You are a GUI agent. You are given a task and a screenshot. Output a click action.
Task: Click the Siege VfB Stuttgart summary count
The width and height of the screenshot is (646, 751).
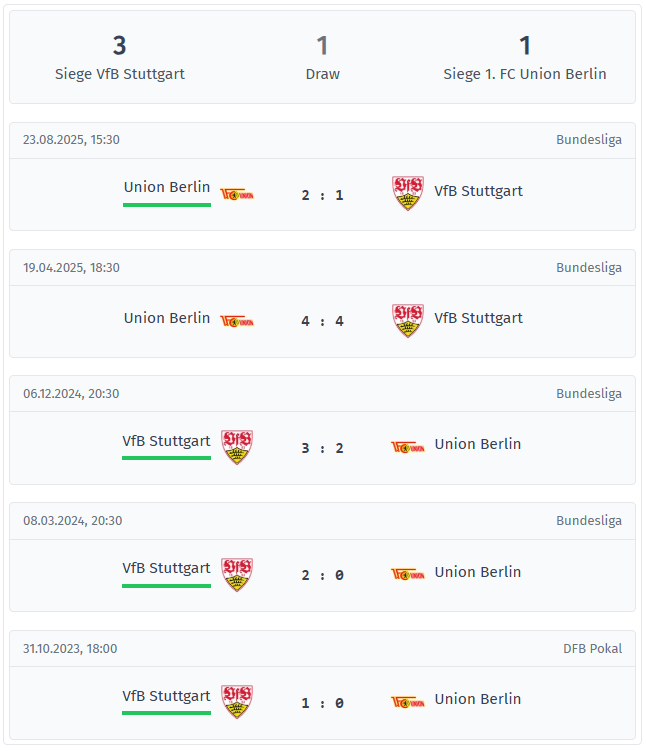coord(120,57)
